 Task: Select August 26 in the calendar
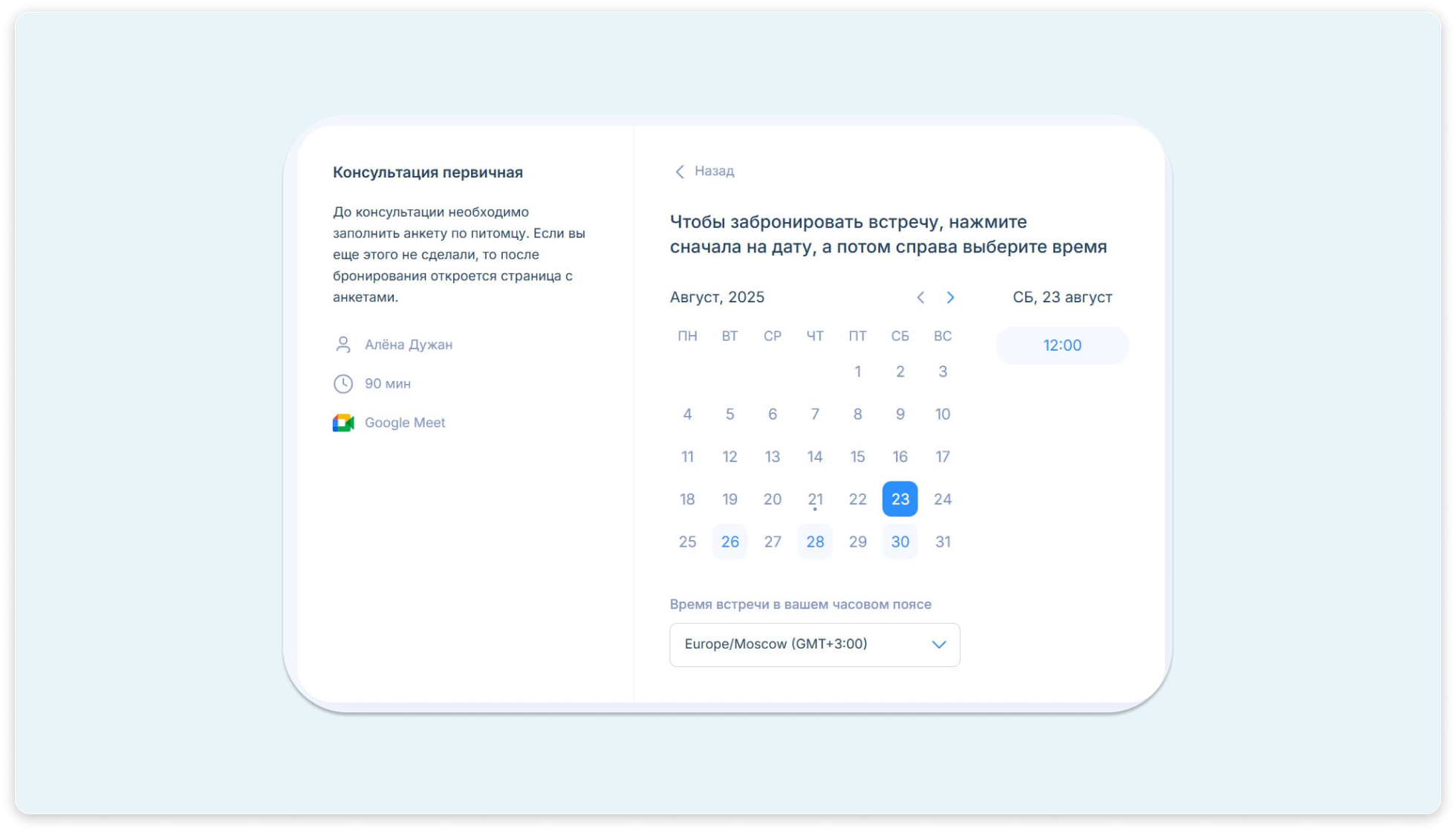coord(729,542)
